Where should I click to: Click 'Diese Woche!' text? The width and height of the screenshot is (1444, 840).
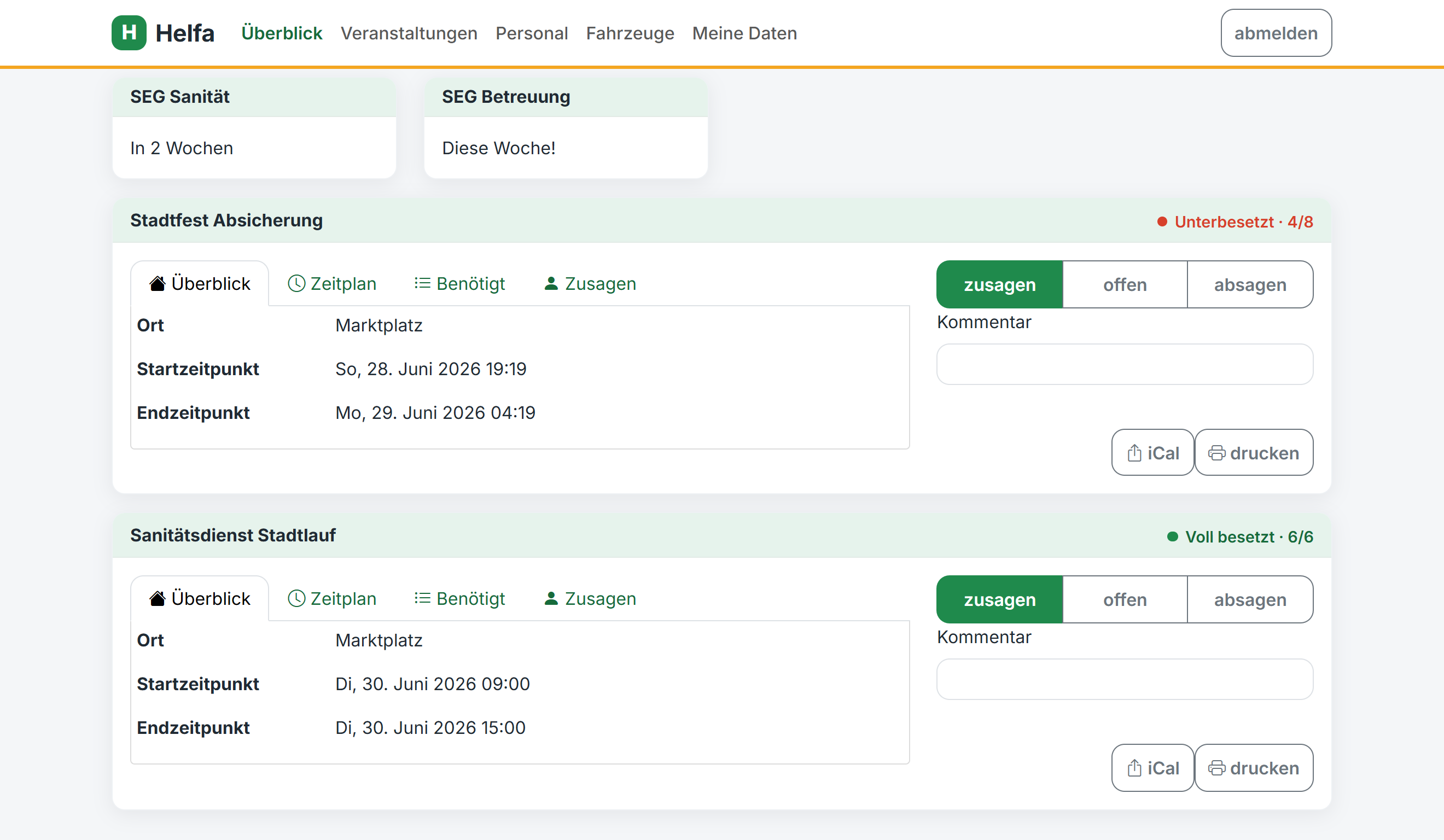click(498, 148)
